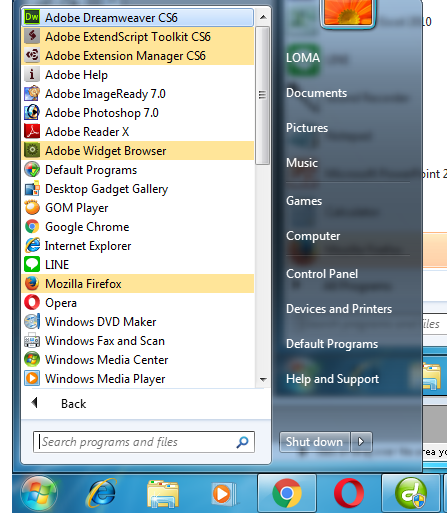The width and height of the screenshot is (447, 513).
Task: Click program list scrollbar up arrow
Action: 263,17
